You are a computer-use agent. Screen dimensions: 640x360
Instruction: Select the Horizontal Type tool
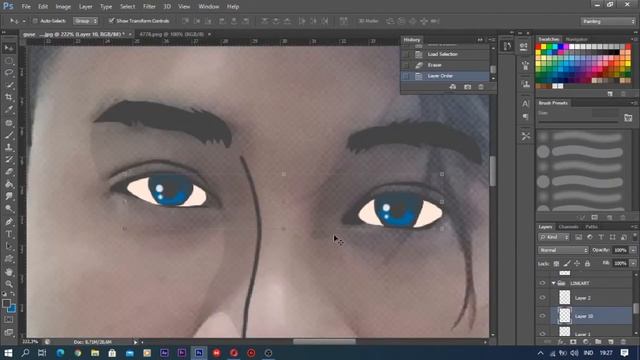click(9, 234)
